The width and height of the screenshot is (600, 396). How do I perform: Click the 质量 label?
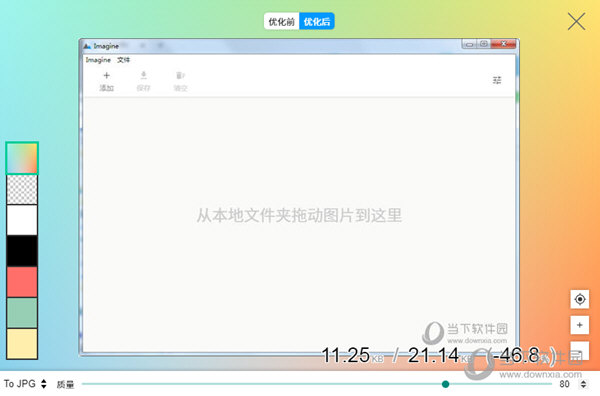click(x=65, y=384)
